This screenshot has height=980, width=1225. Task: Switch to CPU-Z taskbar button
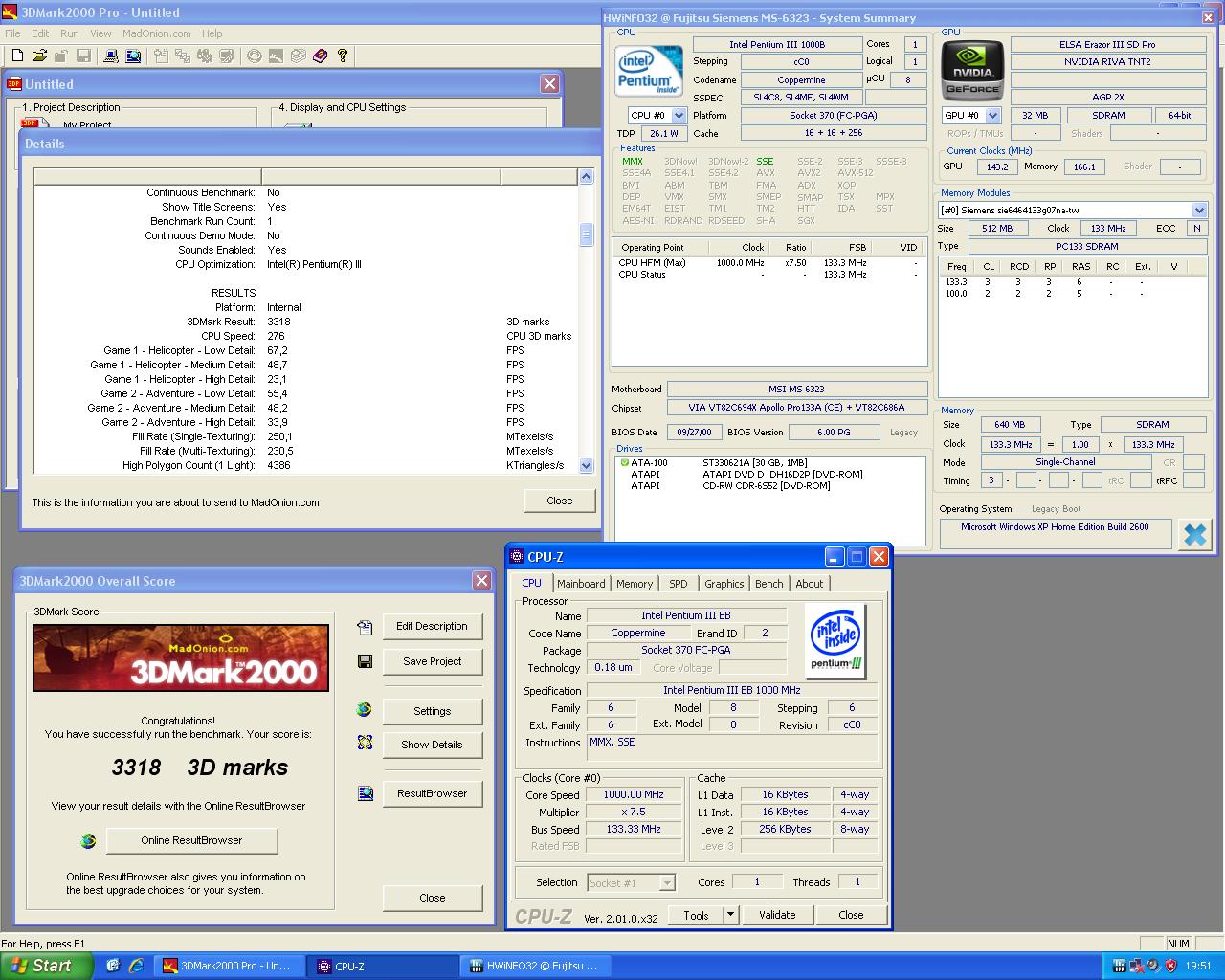click(x=384, y=966)
